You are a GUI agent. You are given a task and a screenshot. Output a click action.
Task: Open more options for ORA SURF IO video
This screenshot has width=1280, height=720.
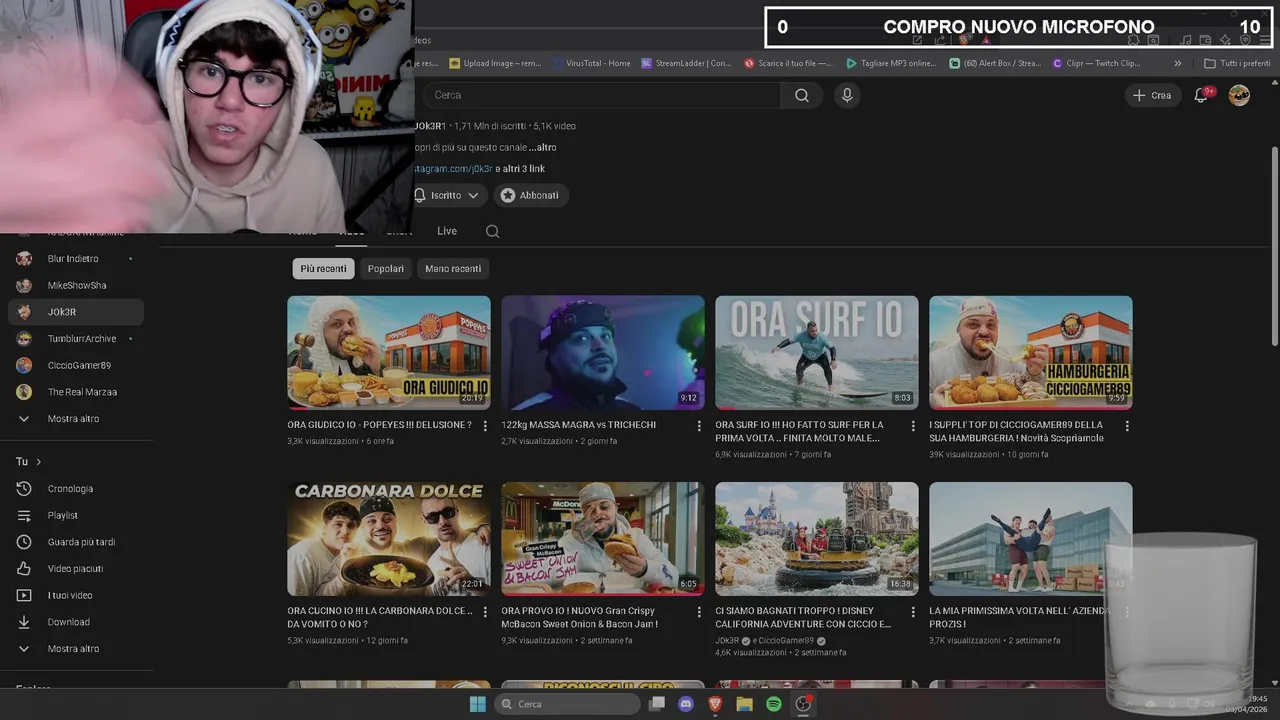coord(913,426)
